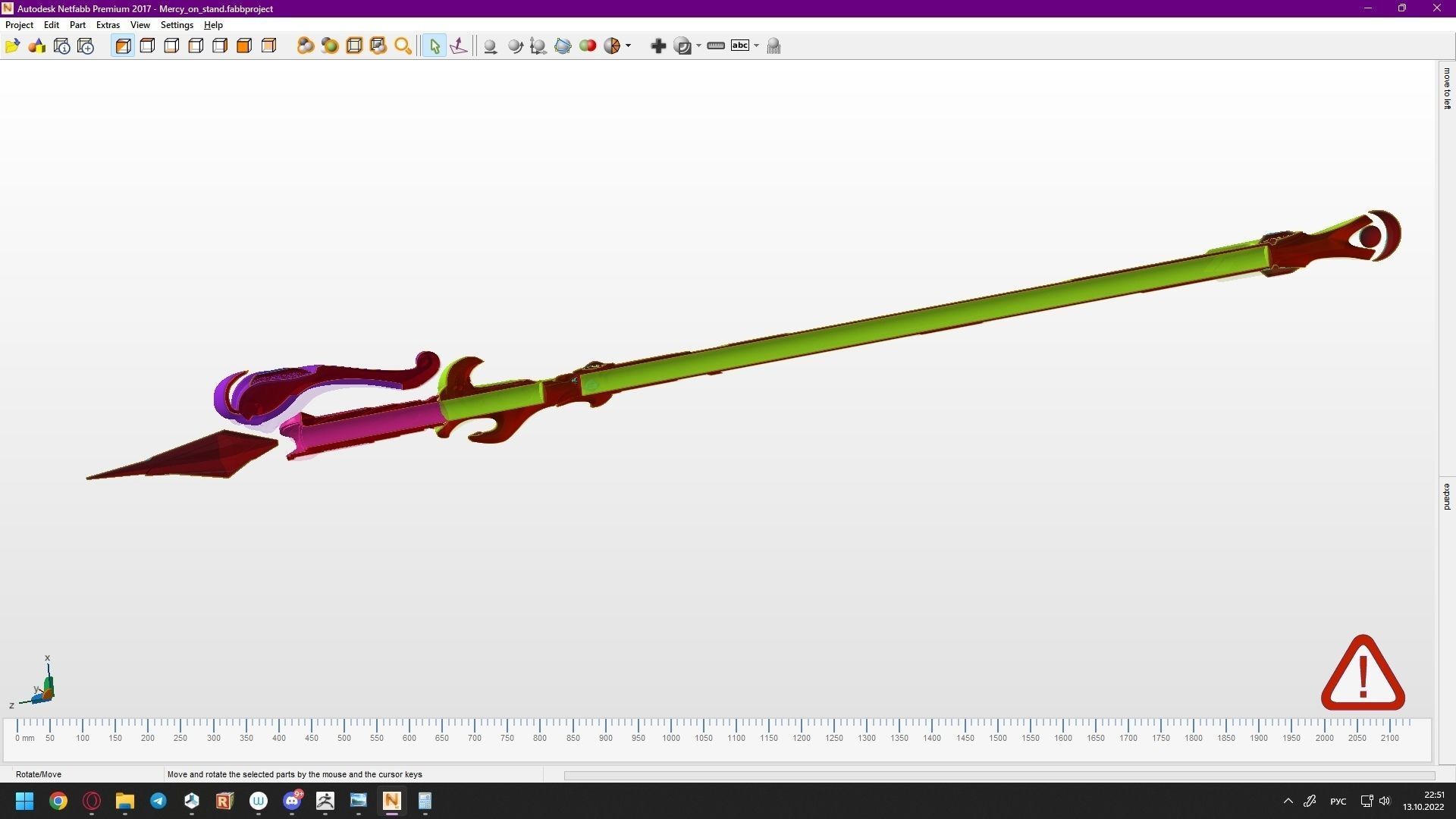The height and width of the screenshot is (819, 1456).
Task: Click the add part shapes icon
Action: click(x=36, y=46)
